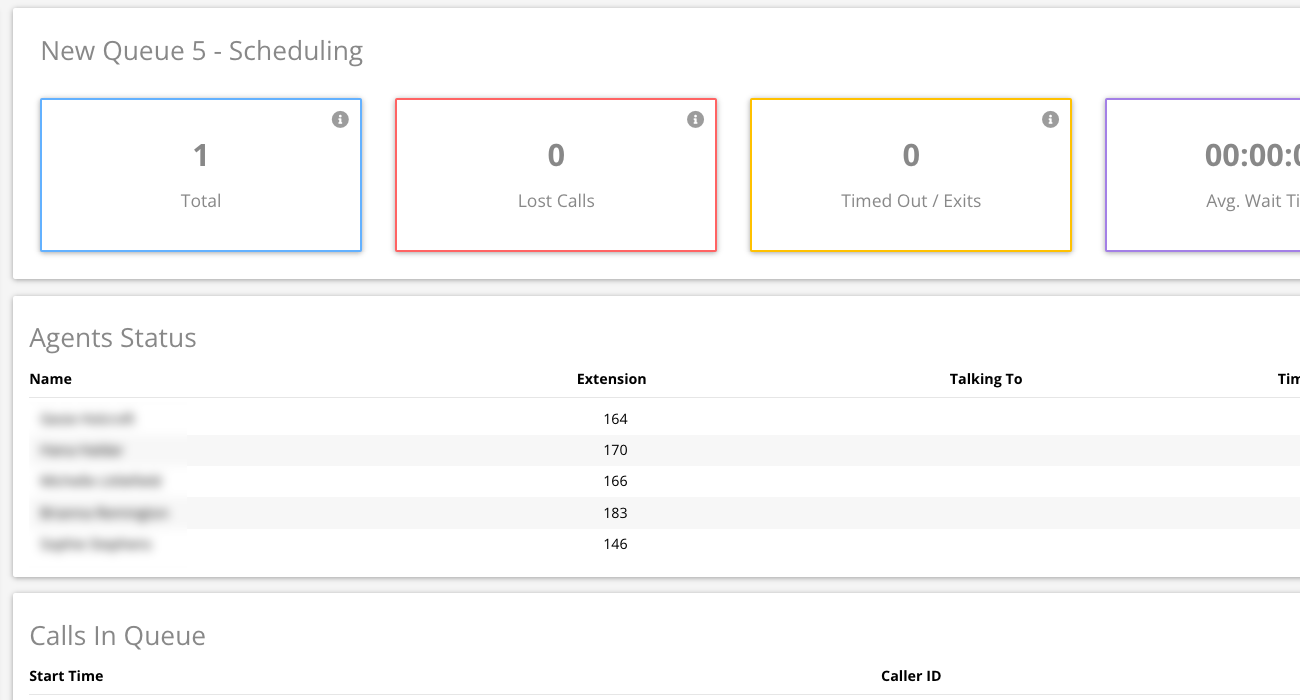Click agent name in extension 166 row
Image resolution: width=1300 pixels, height=700 pixels.
pyautogui.click(x=100, y=481)
